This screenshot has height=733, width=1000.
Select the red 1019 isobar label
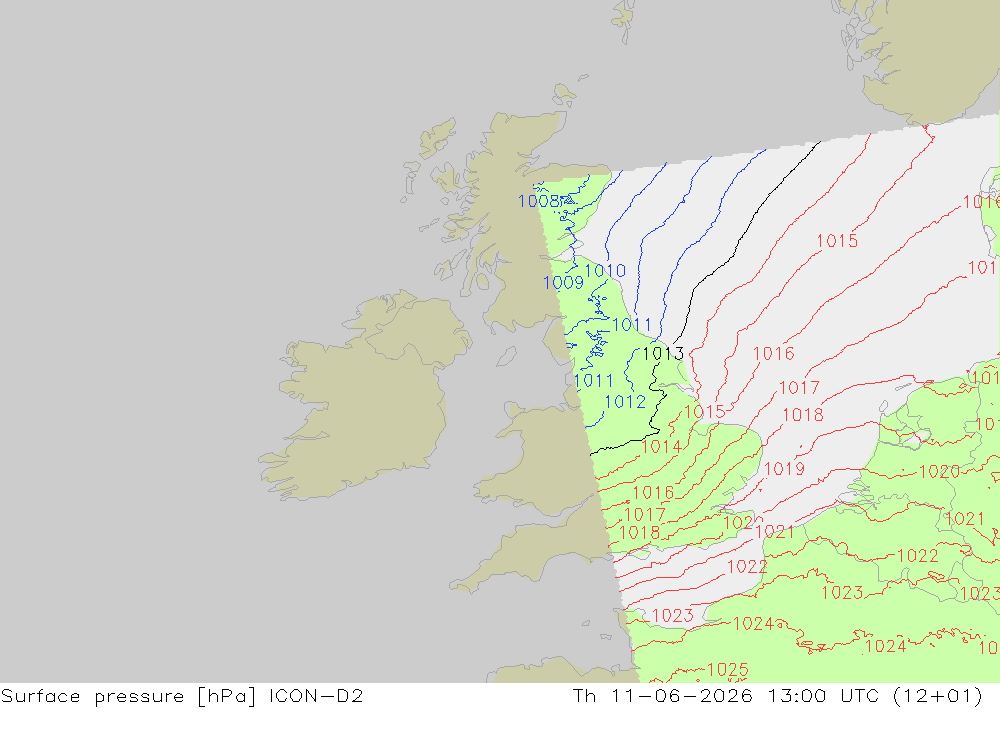tap(784, 469)
